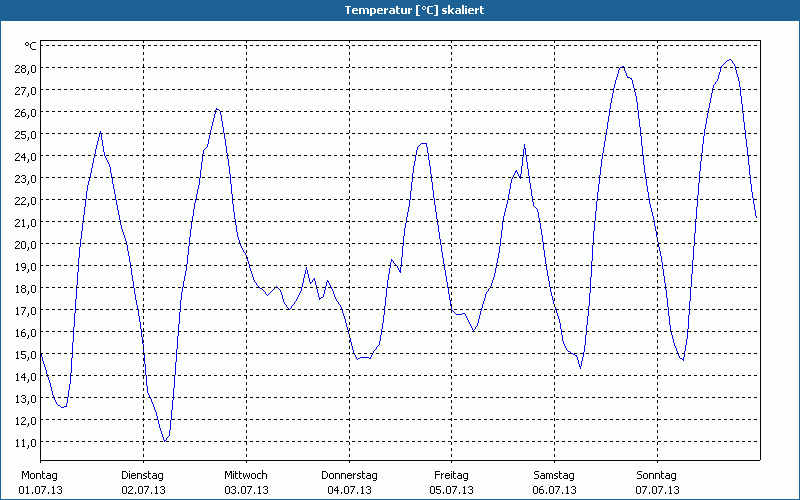Viewport: 800px width, 500px height.
Task: Click the °C unit label on axis
Action: pyautogui.click(x=31, y=46)
